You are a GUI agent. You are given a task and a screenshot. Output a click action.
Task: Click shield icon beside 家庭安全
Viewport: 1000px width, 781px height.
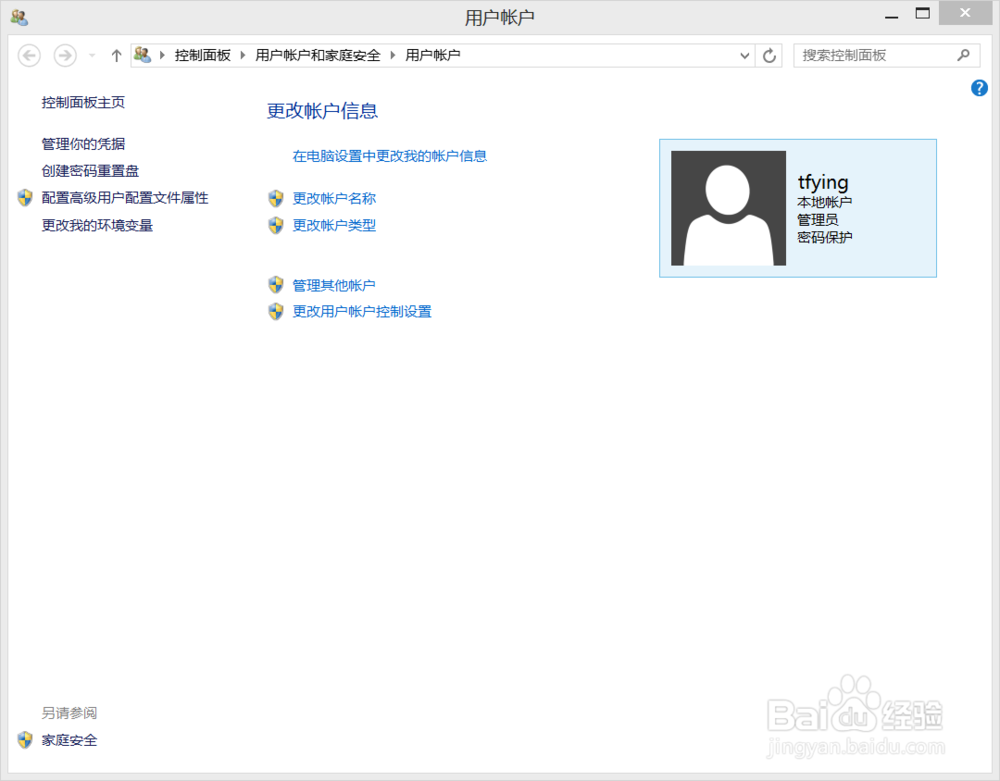25,740
